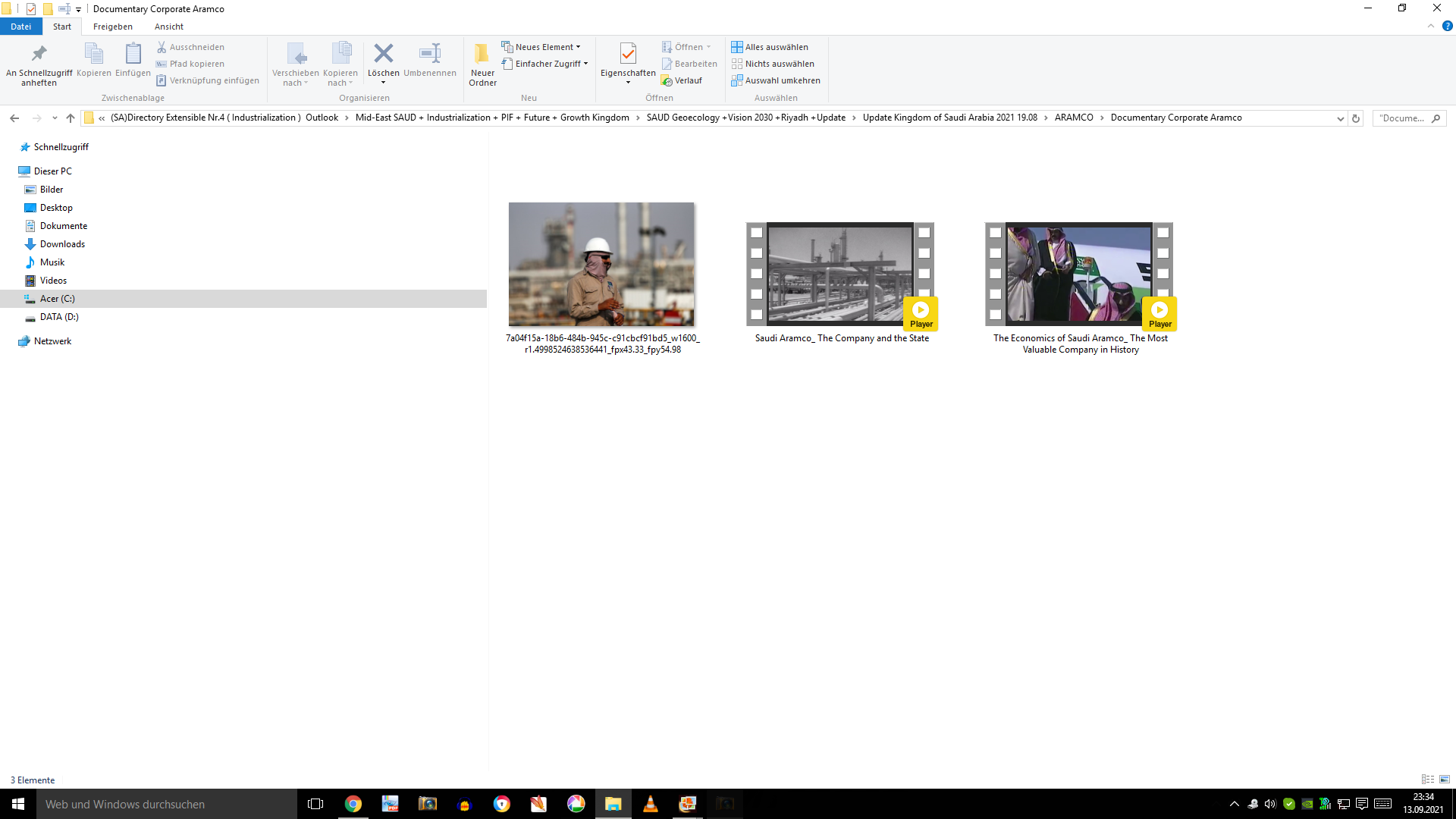The width and height of the screenshot is (1456, 819).
Task: Open Downloads in navigation pane
Action: 62,244
